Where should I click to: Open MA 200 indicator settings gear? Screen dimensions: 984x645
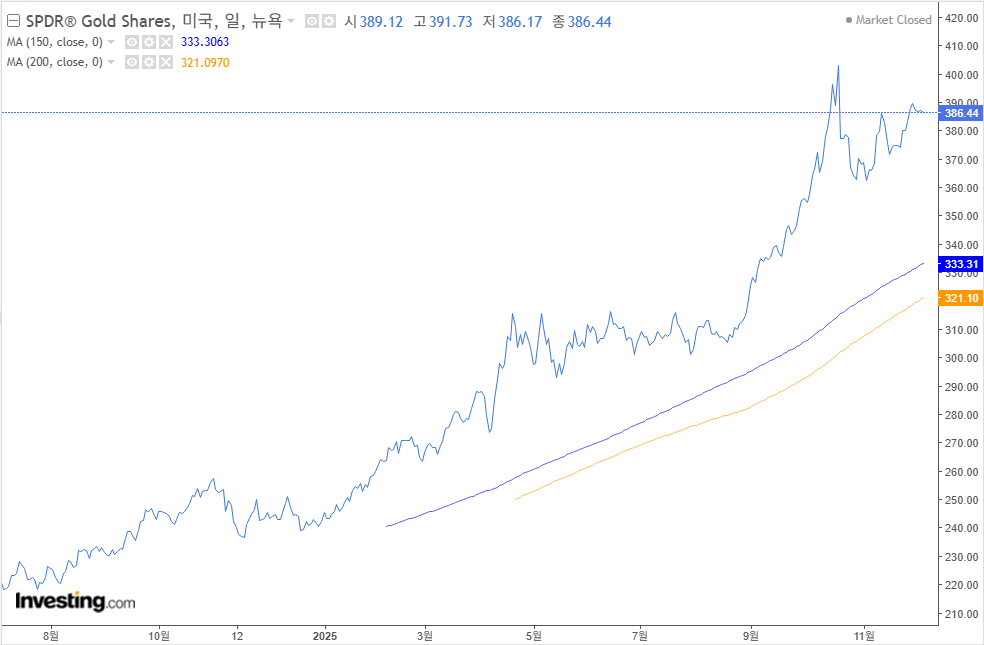click(x=149, y=62)
